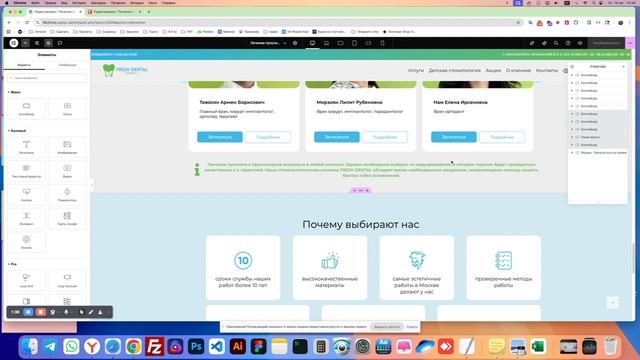
Task: Click the О клинике menu link
Action: pos(518,71)
